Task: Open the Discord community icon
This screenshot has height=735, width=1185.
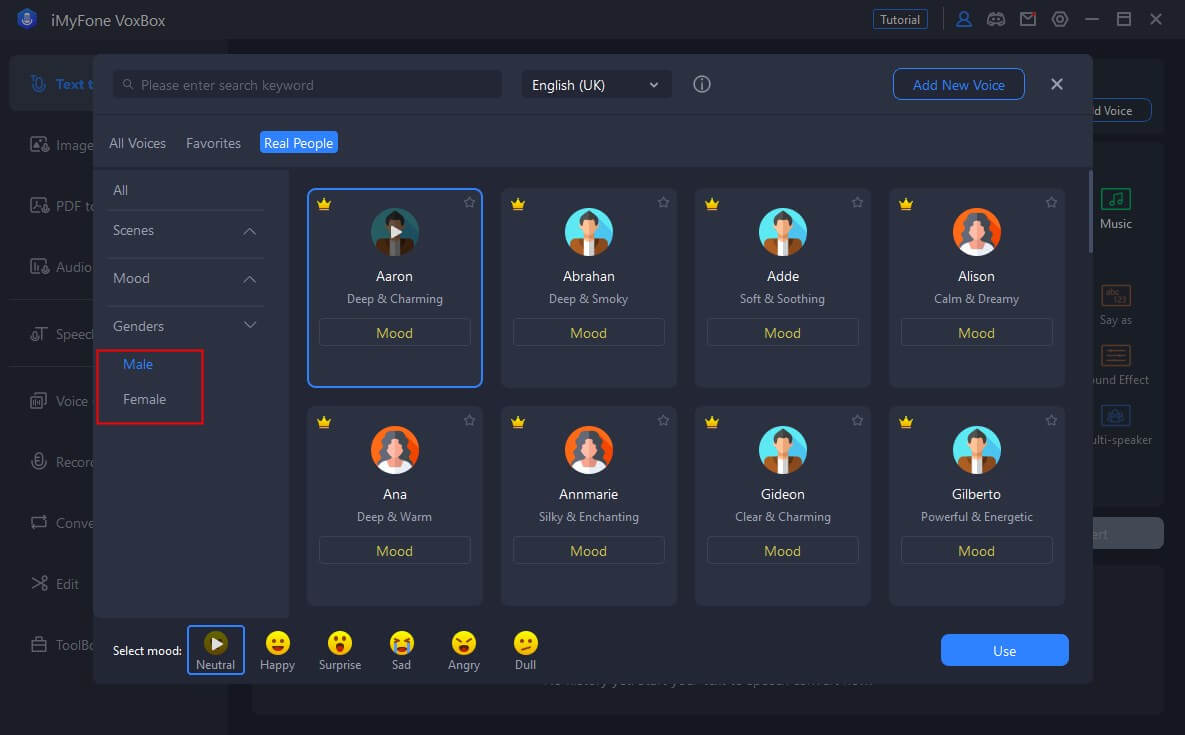Action: coord(996,20)
